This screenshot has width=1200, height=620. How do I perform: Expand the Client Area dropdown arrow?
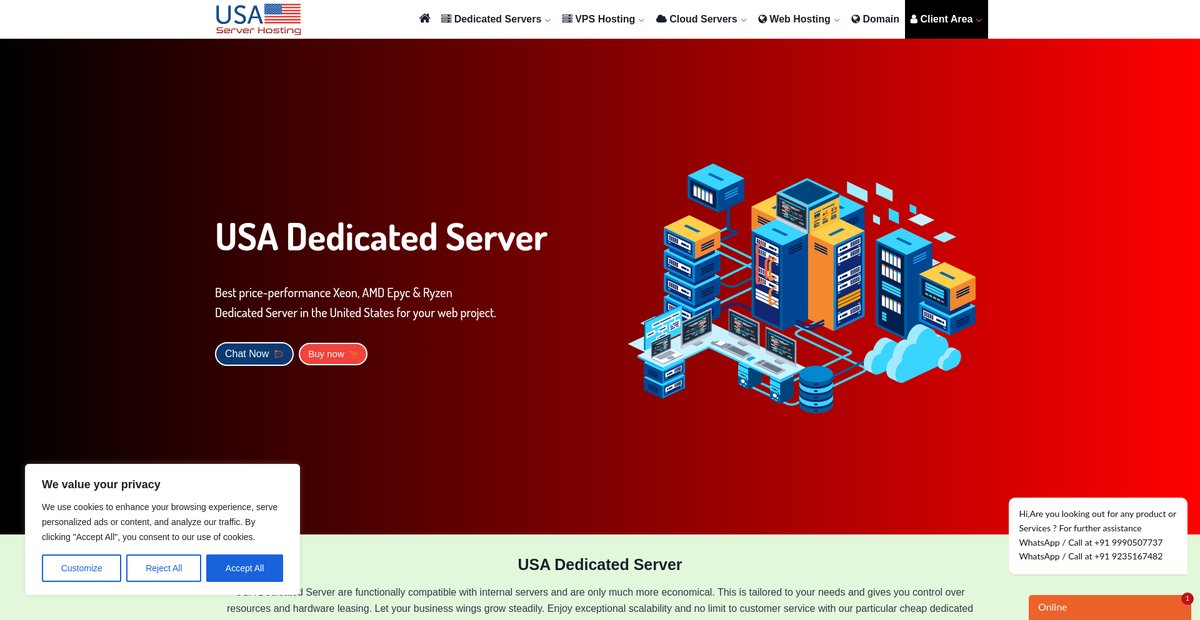(x=979, y=20)
